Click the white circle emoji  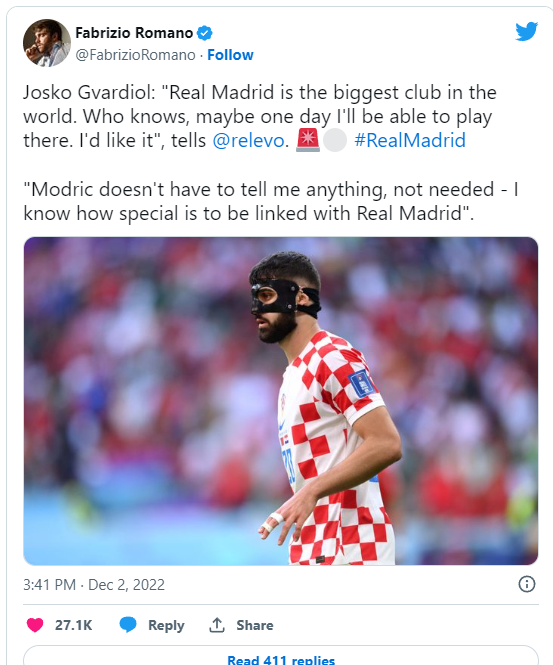(x=335, y=140)
